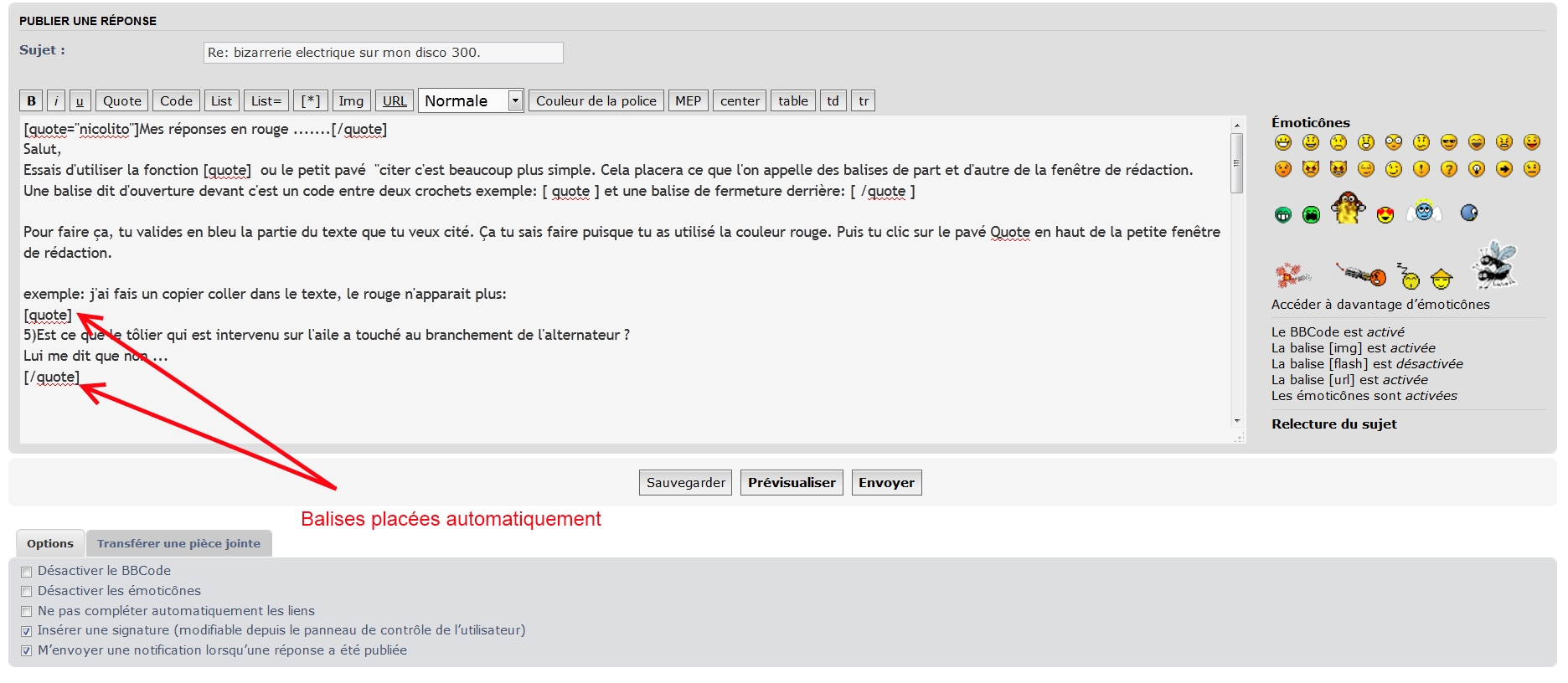Click the Sujet text input field
Viewport: 1568px width, 683px height.
(383, 53)
